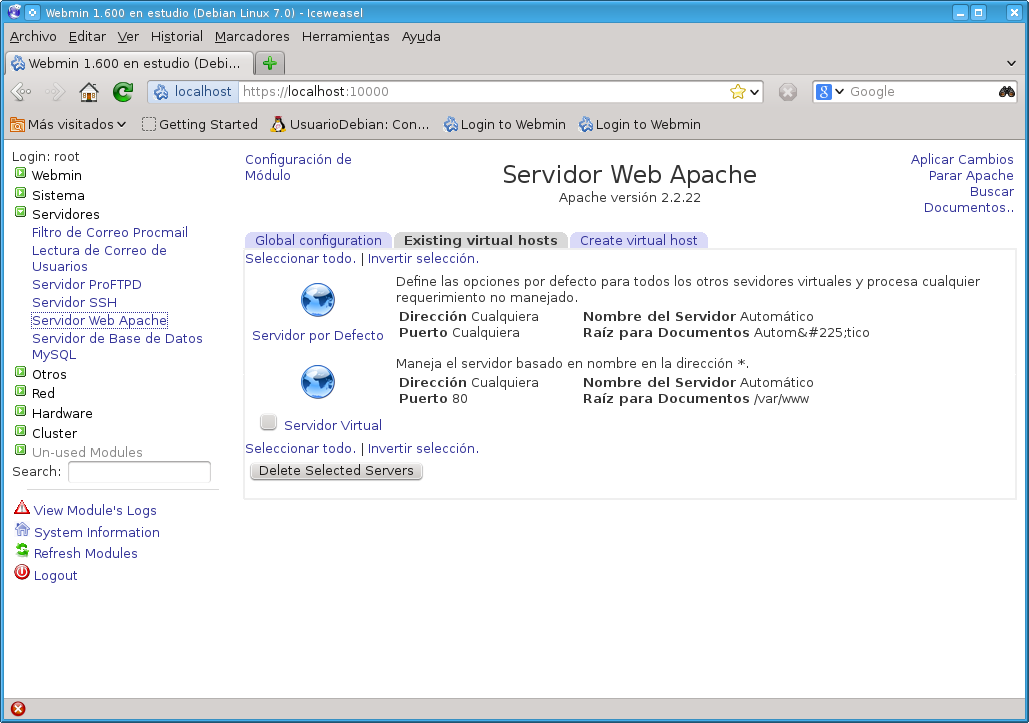Click the UsuarioDebian bookmark icon

(x=277, y=124)
